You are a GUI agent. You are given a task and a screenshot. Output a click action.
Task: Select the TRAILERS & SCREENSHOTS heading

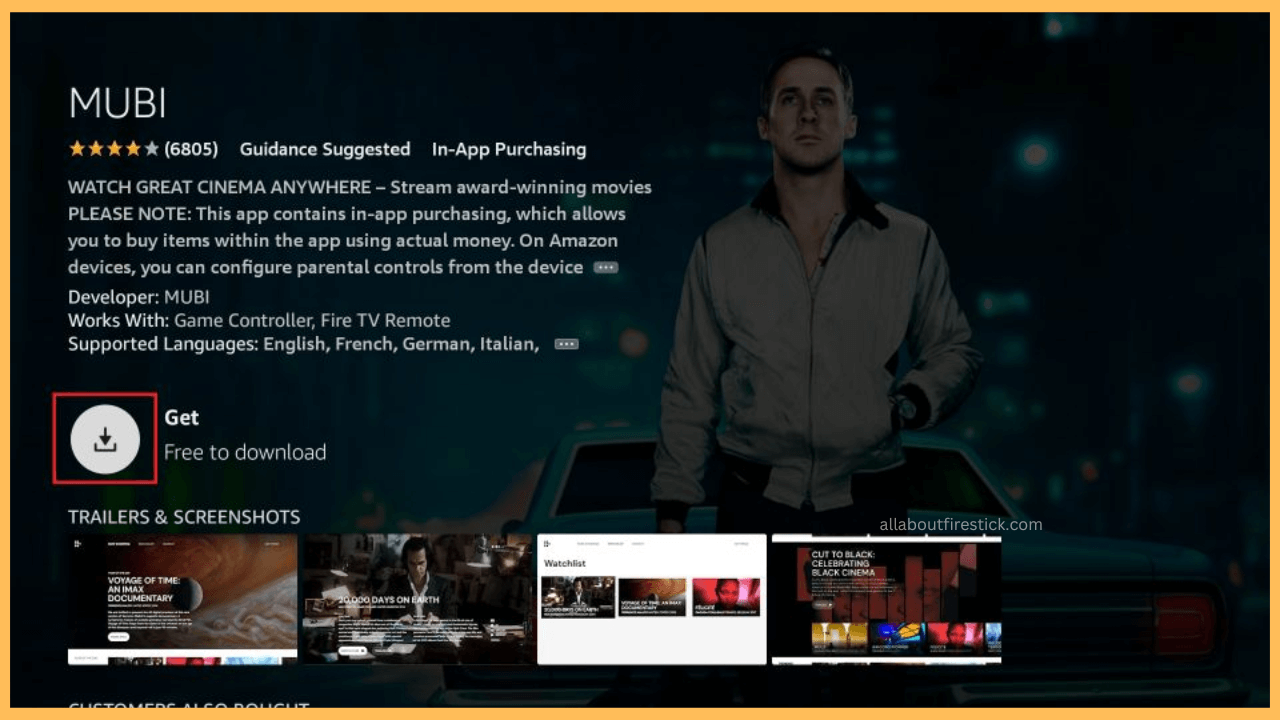tap(184, 517)
